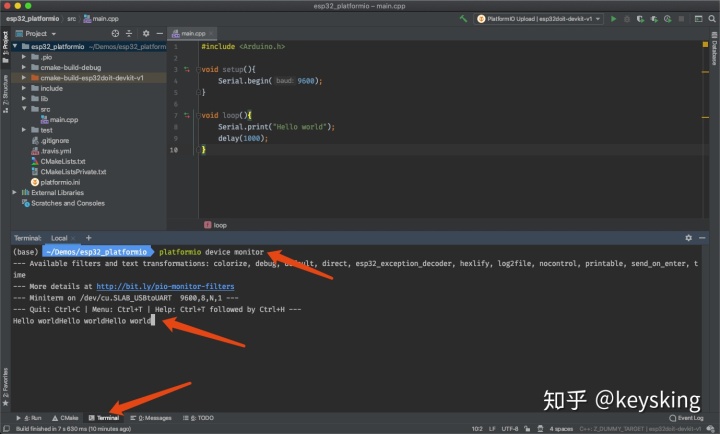Viewport: 720px width, 434px height.
Task: Open Terminal panel gear settings
Action: 688,238
